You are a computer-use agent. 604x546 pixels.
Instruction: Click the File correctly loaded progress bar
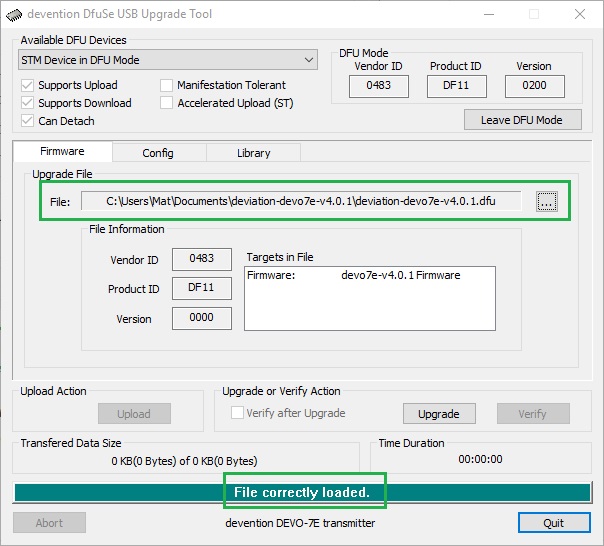[x=302, y=493]
